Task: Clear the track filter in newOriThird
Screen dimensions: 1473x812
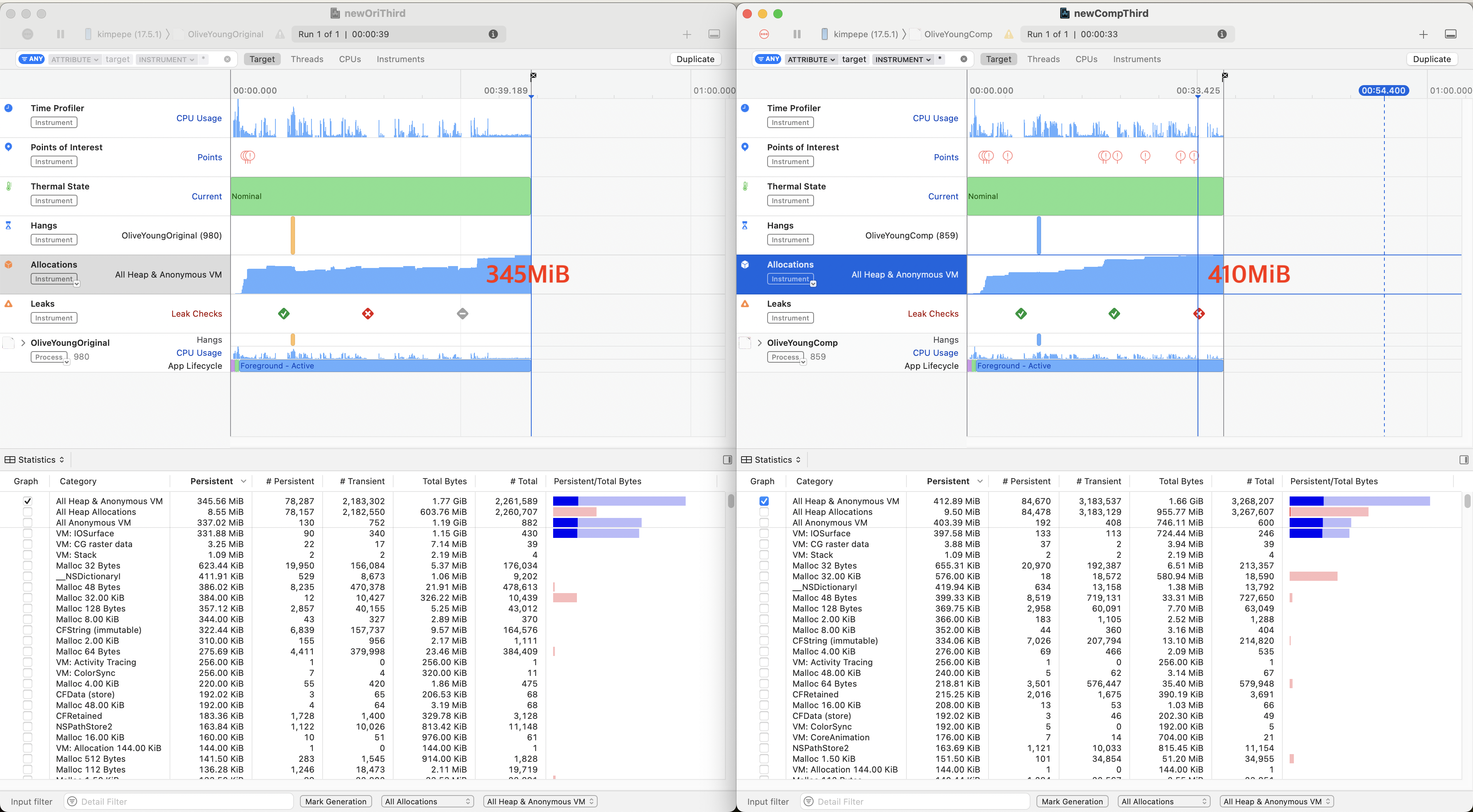Action: point(227,59)
